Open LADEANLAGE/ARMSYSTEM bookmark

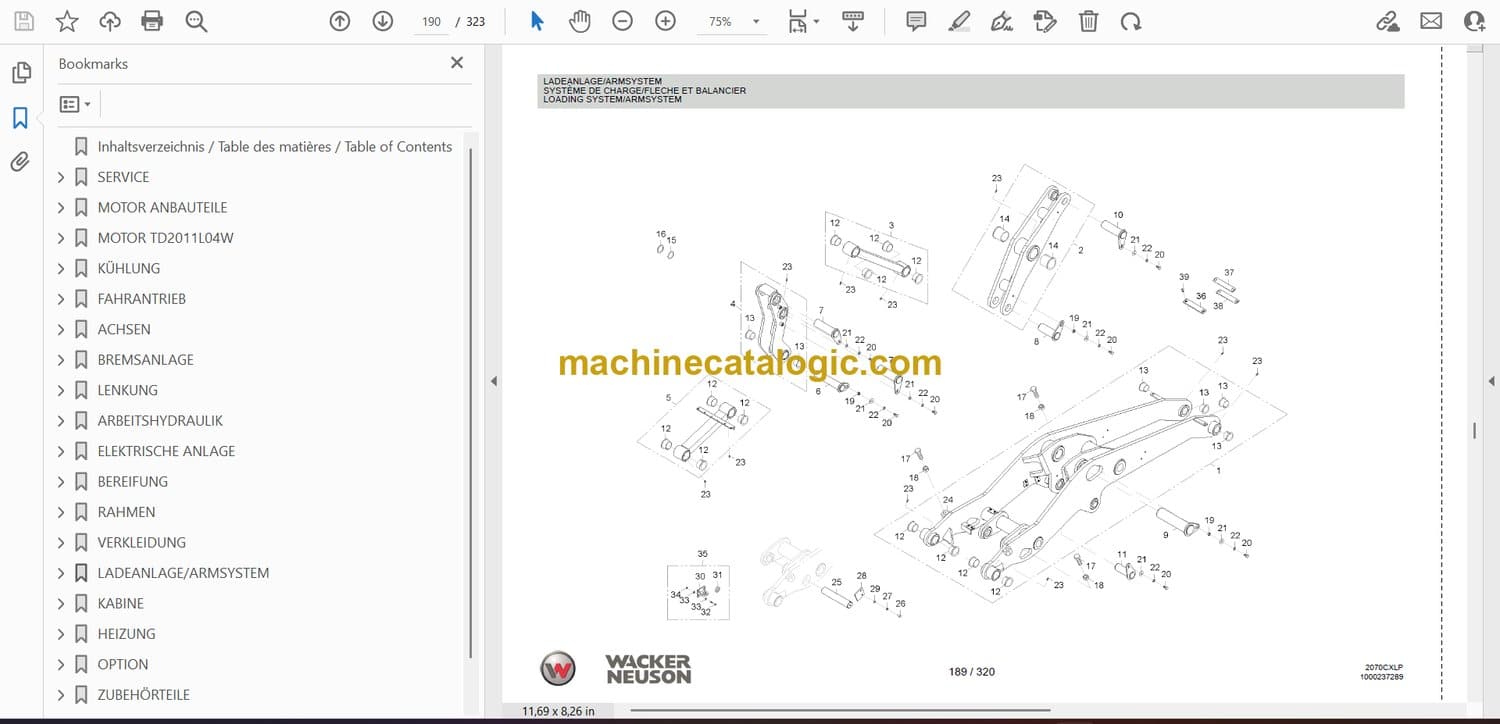click(x=183, y=573)
